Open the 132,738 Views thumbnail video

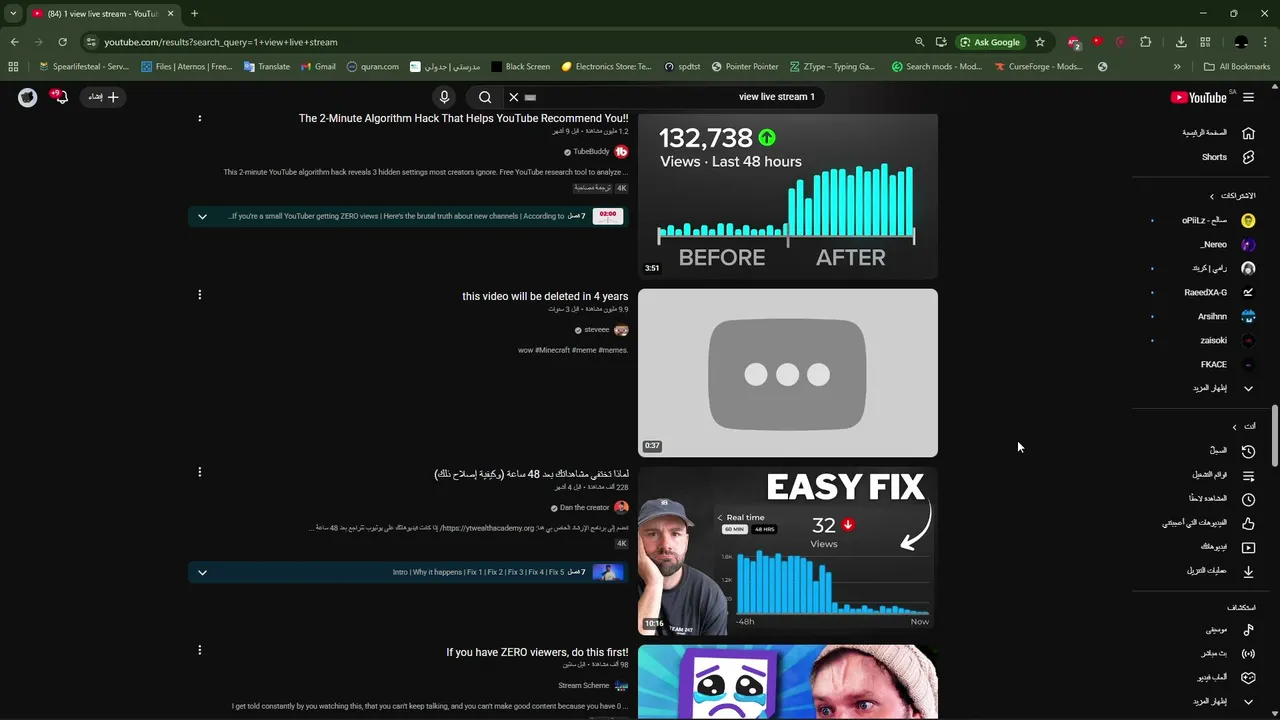tap(788, 195)
